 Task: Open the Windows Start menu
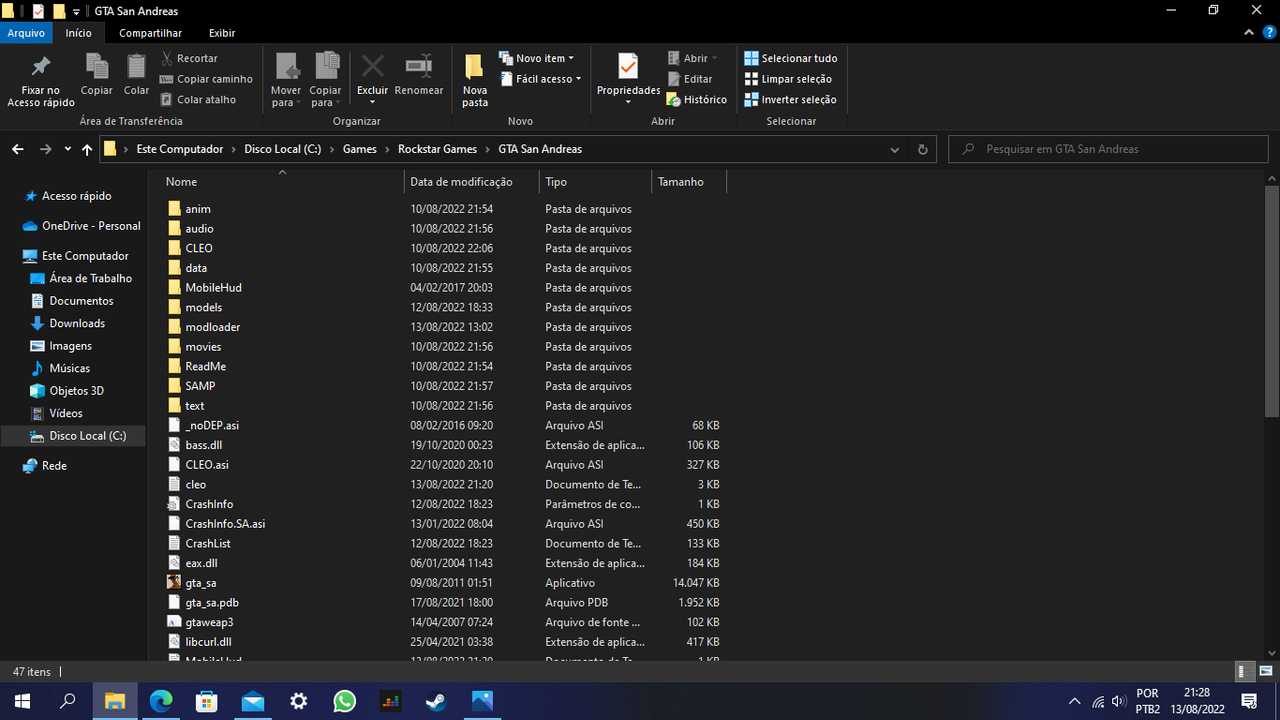pos(22,701)
